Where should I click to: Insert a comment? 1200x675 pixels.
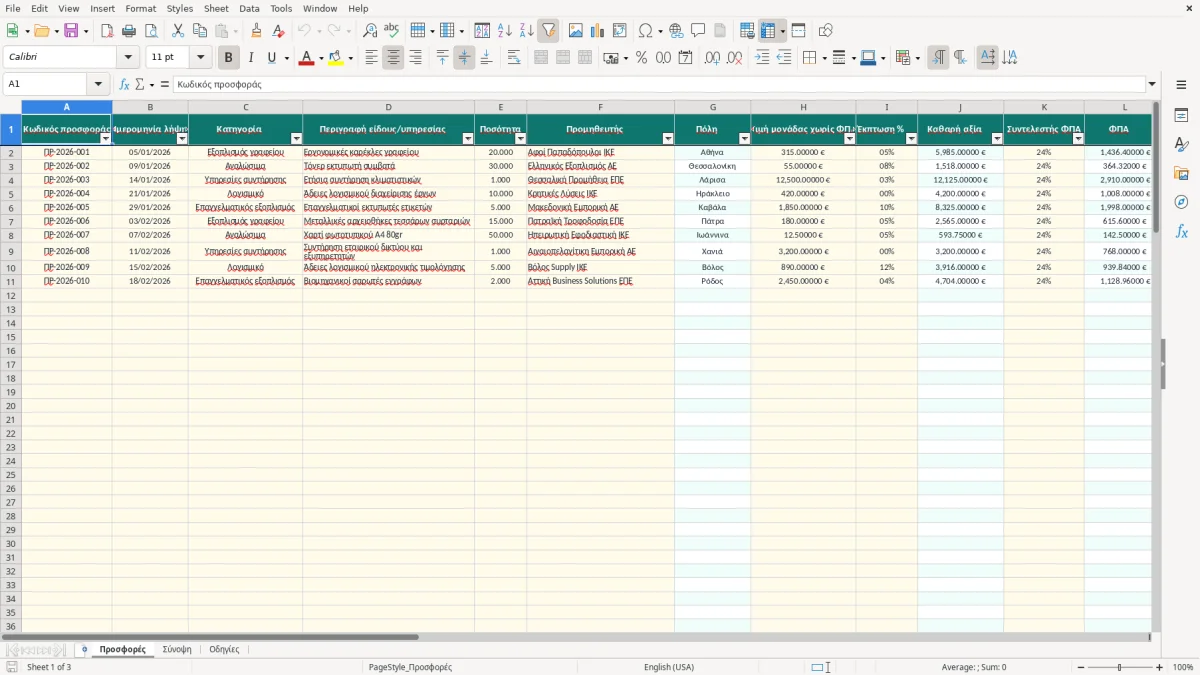pos(698,31)
